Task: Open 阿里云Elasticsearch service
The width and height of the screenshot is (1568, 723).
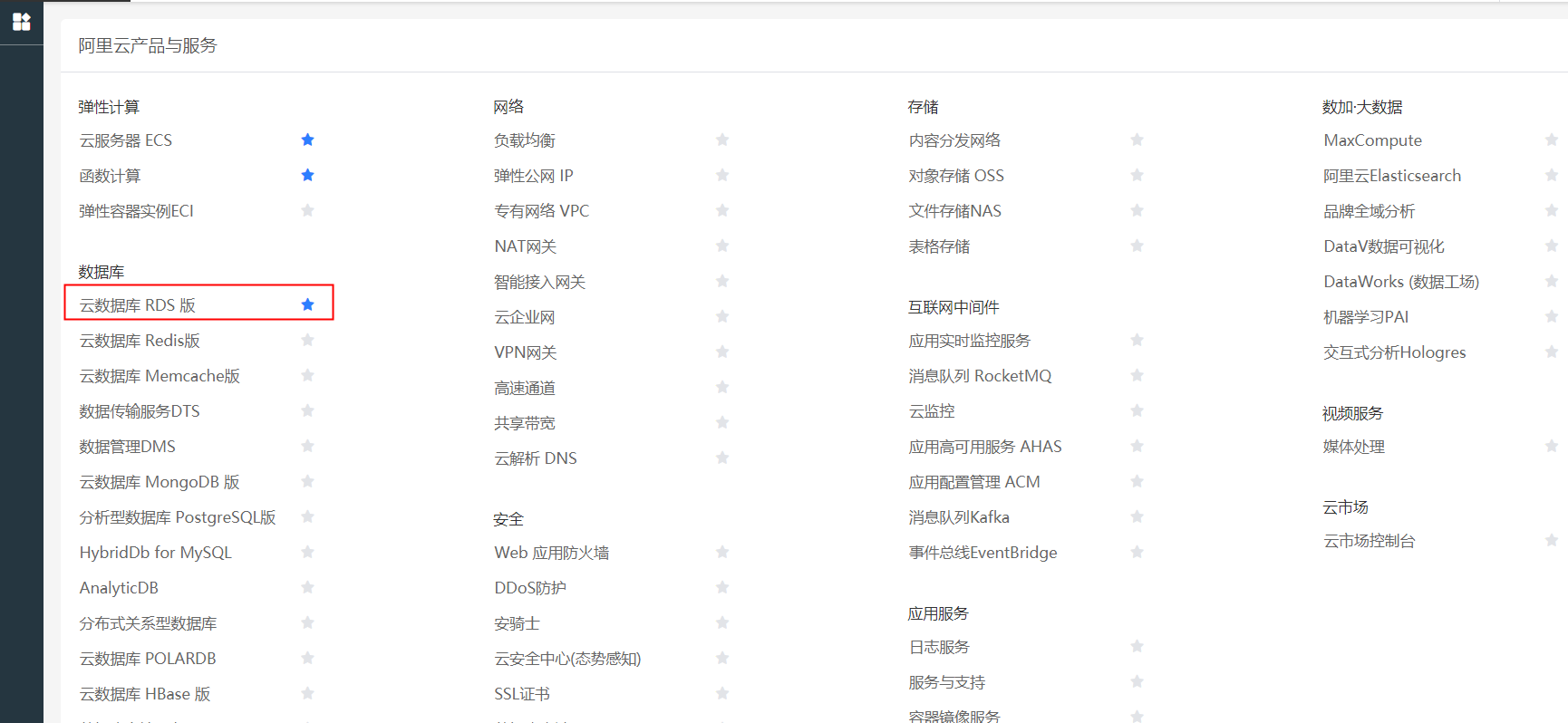Action: (1391, 176)
